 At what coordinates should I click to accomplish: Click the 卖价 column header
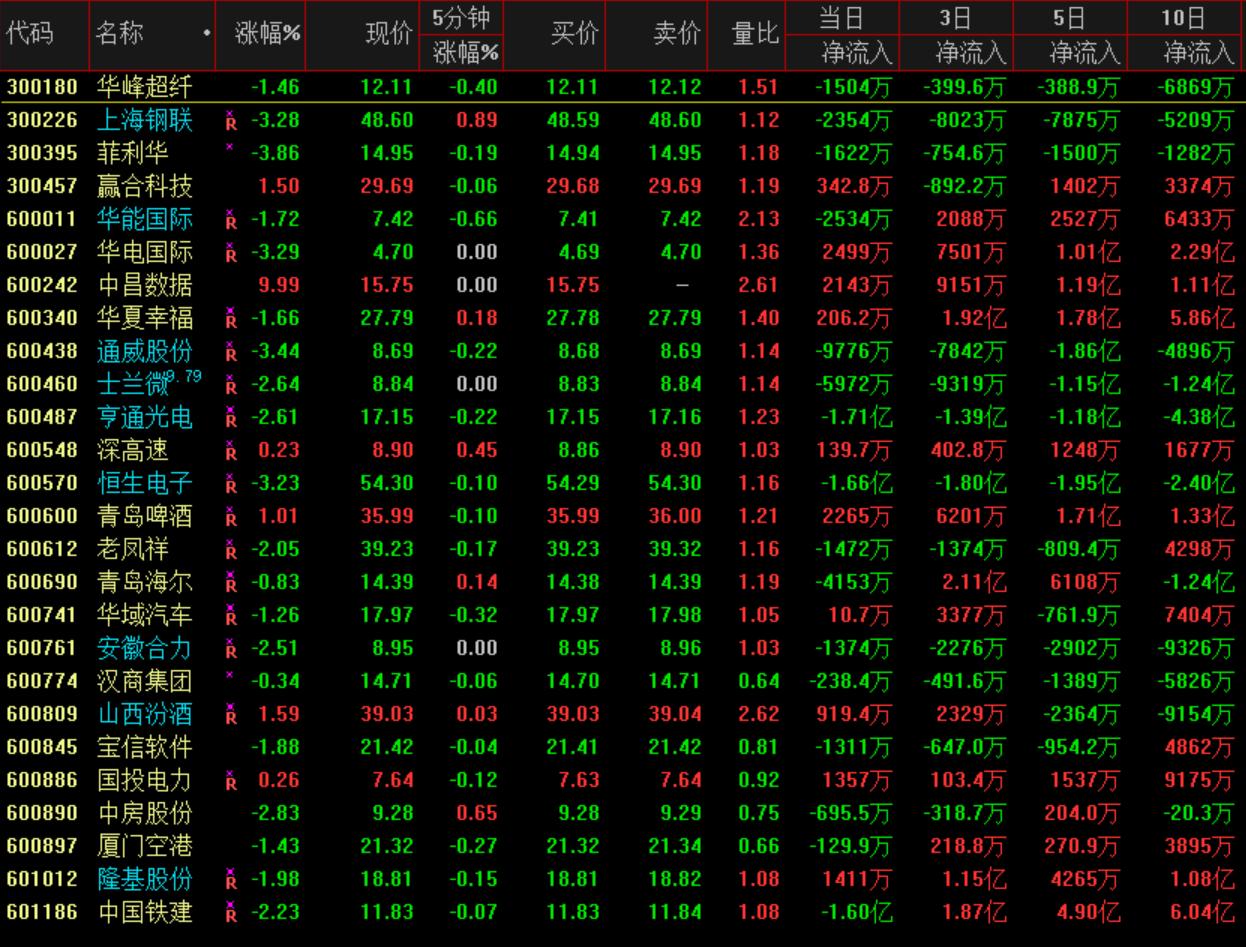[x=677, y=34]
